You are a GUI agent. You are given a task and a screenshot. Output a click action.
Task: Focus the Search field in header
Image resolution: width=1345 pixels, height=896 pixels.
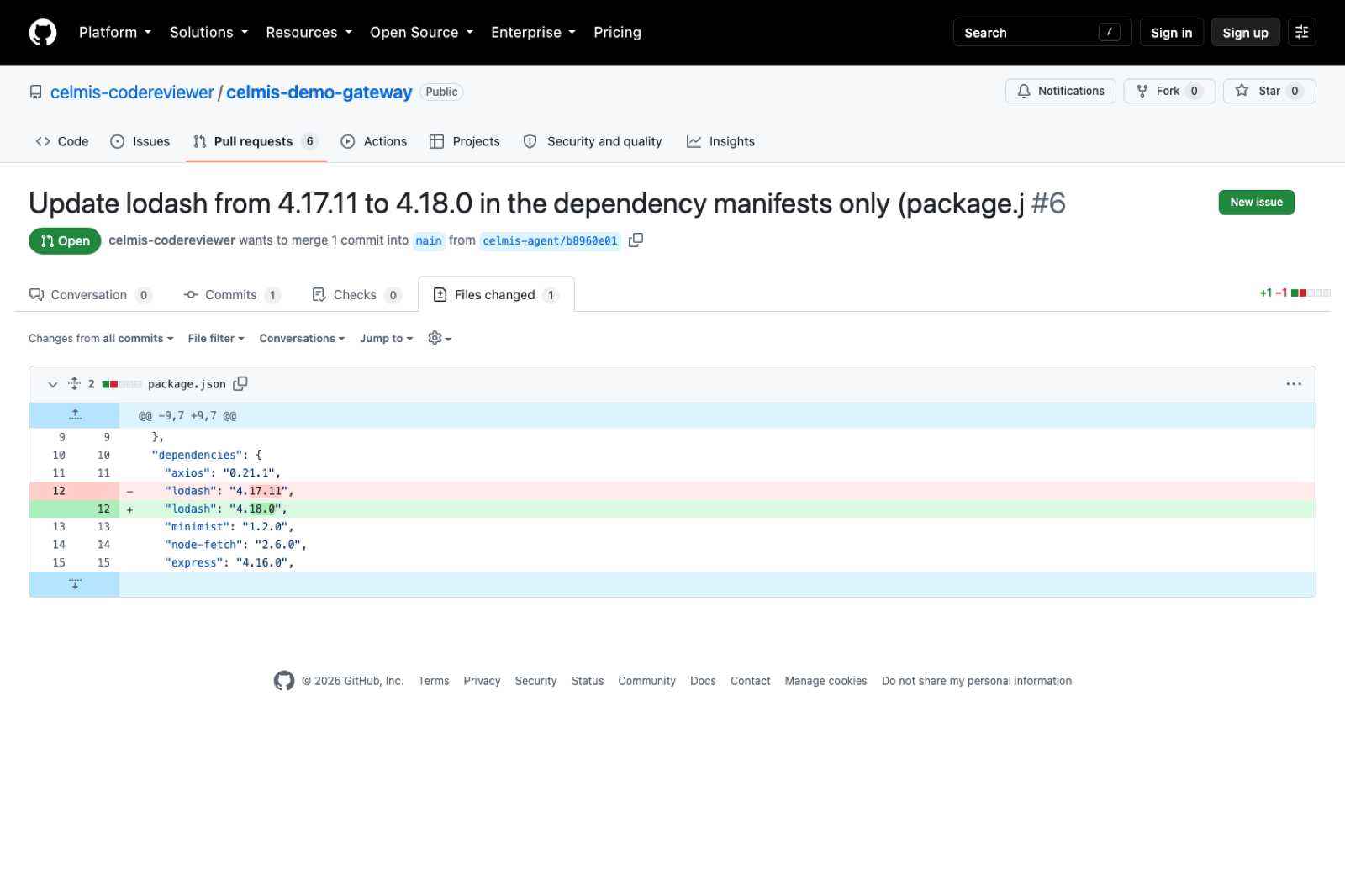click(1042, 33)
